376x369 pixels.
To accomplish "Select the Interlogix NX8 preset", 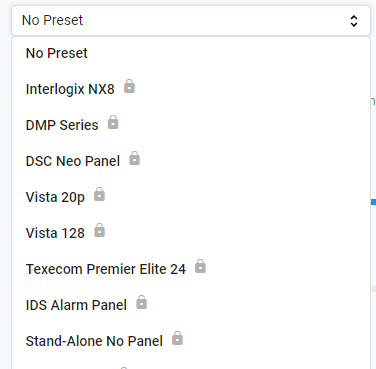I will click(x=191, y=89).
